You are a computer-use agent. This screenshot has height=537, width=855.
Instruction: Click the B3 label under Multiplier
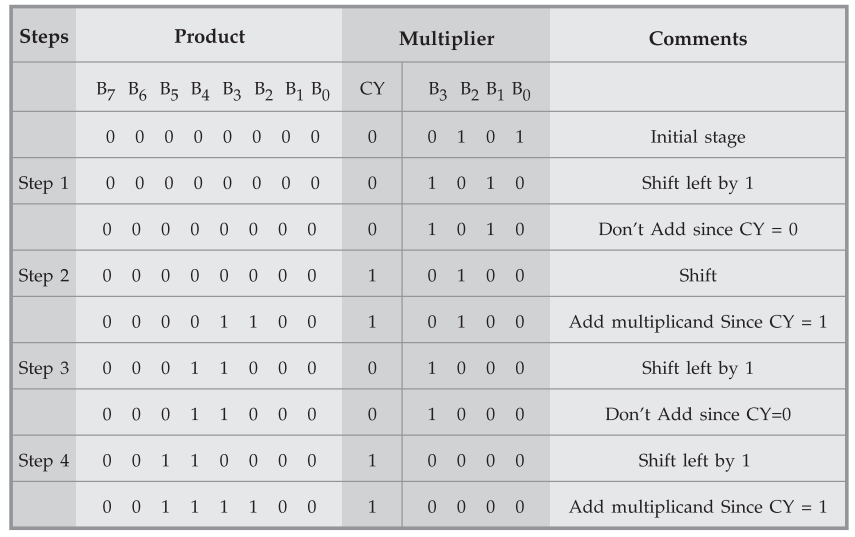tap(438, 91)
